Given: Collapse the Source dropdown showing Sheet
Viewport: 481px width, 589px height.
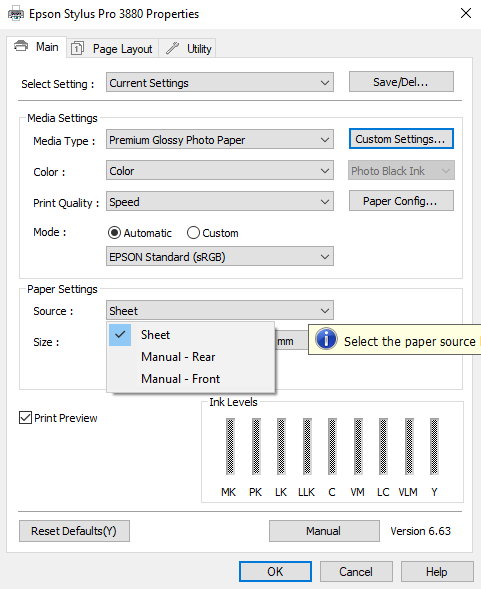Looking at the screenshot, I should click(220, 311).
